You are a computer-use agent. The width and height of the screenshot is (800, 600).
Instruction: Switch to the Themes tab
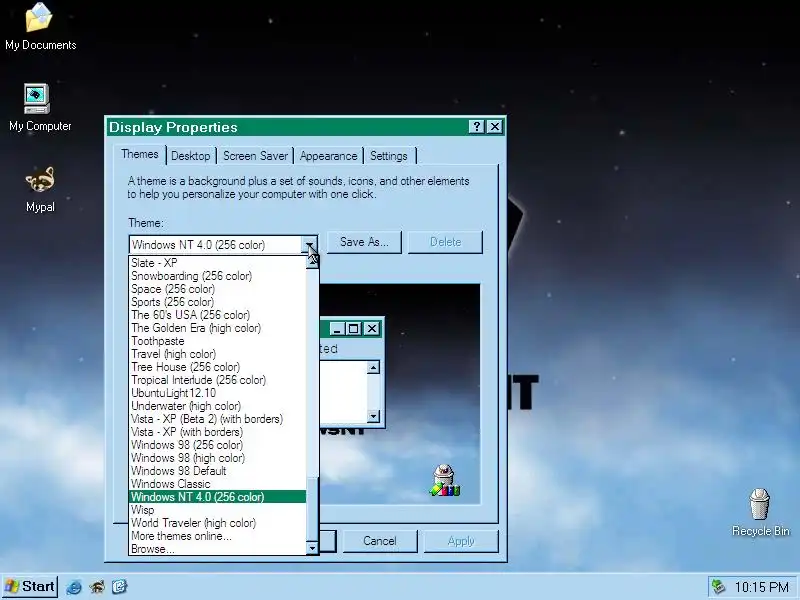click(140, 154)
